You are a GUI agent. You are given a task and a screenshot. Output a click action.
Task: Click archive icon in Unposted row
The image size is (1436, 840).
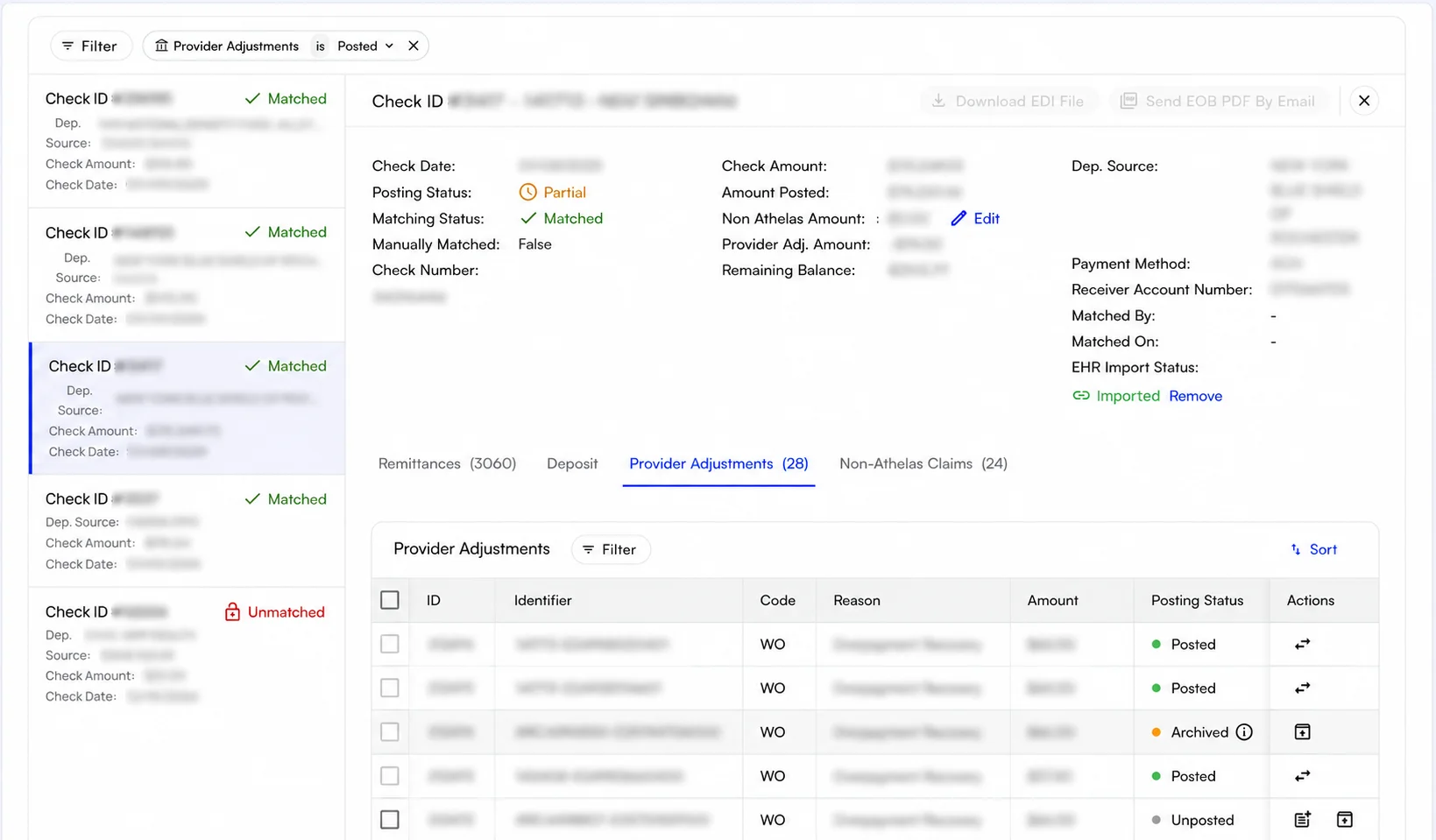1344,820
